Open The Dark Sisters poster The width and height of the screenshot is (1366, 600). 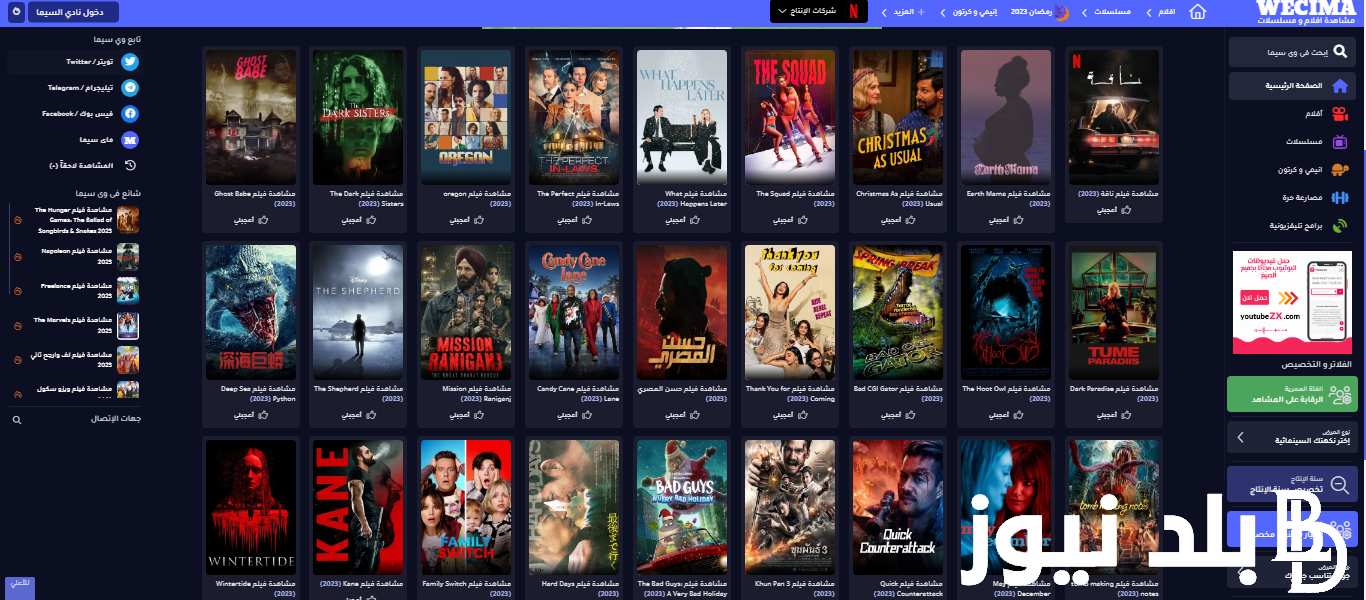pyautogui.click(x=359, y=117)
